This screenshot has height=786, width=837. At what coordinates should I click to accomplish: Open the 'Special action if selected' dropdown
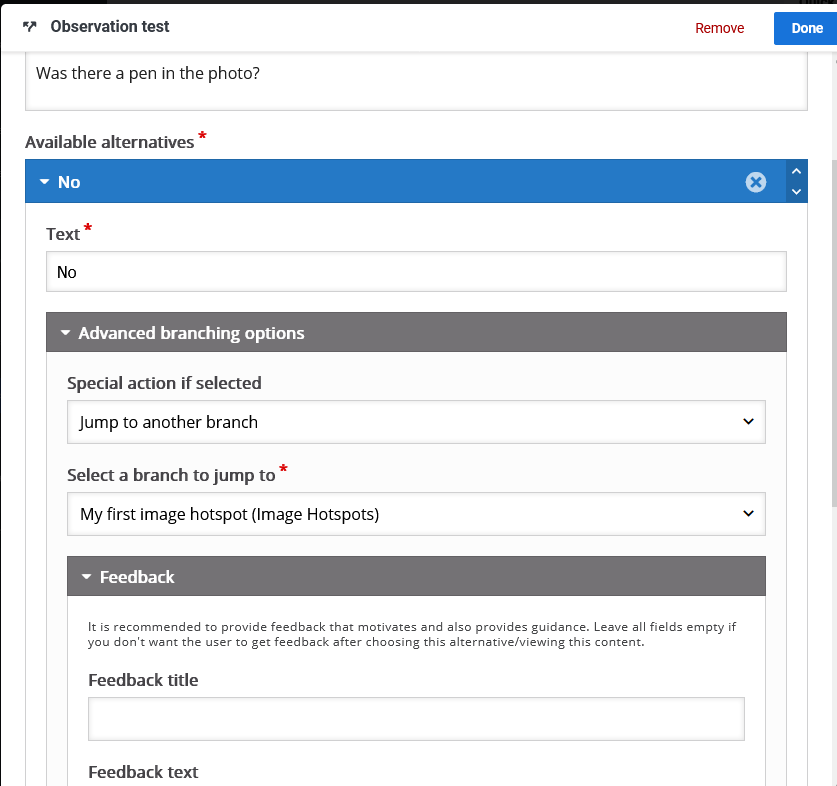click(415, 422)
